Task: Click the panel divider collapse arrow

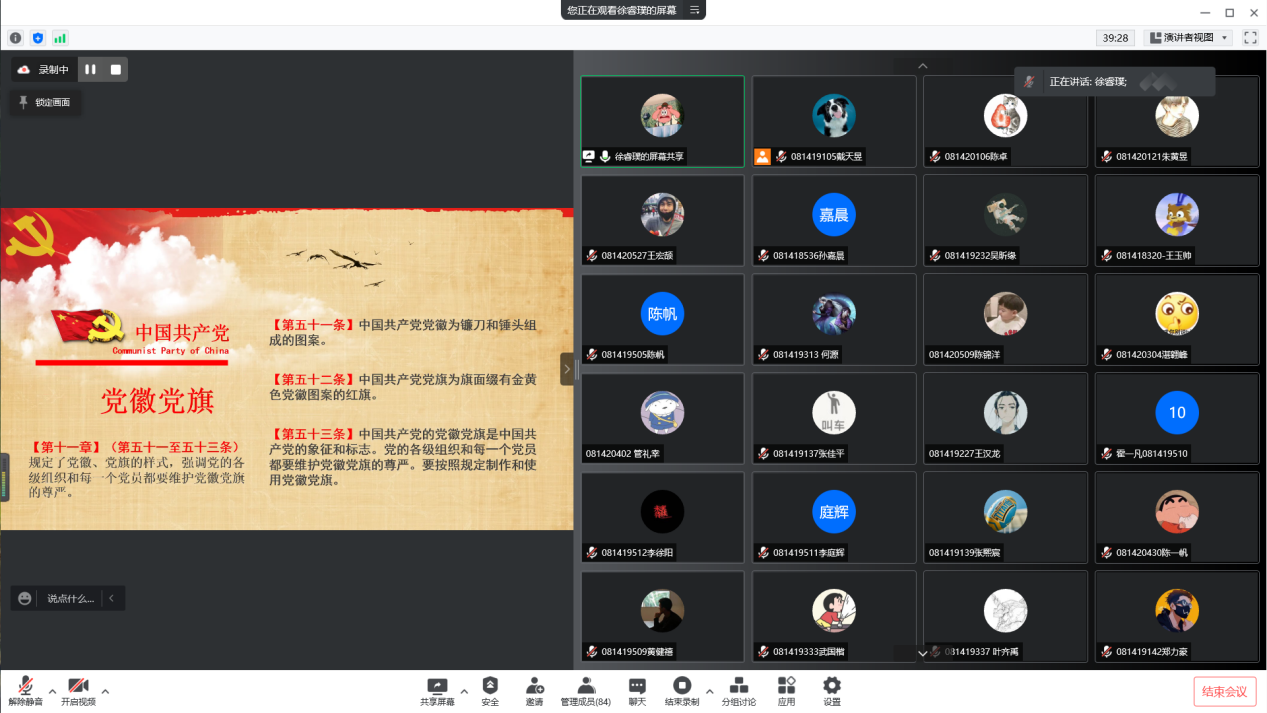Action: point(567,369)
